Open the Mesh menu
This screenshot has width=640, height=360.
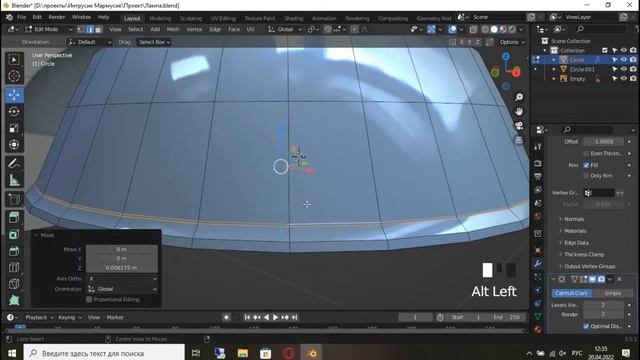[x=173, y=29]
